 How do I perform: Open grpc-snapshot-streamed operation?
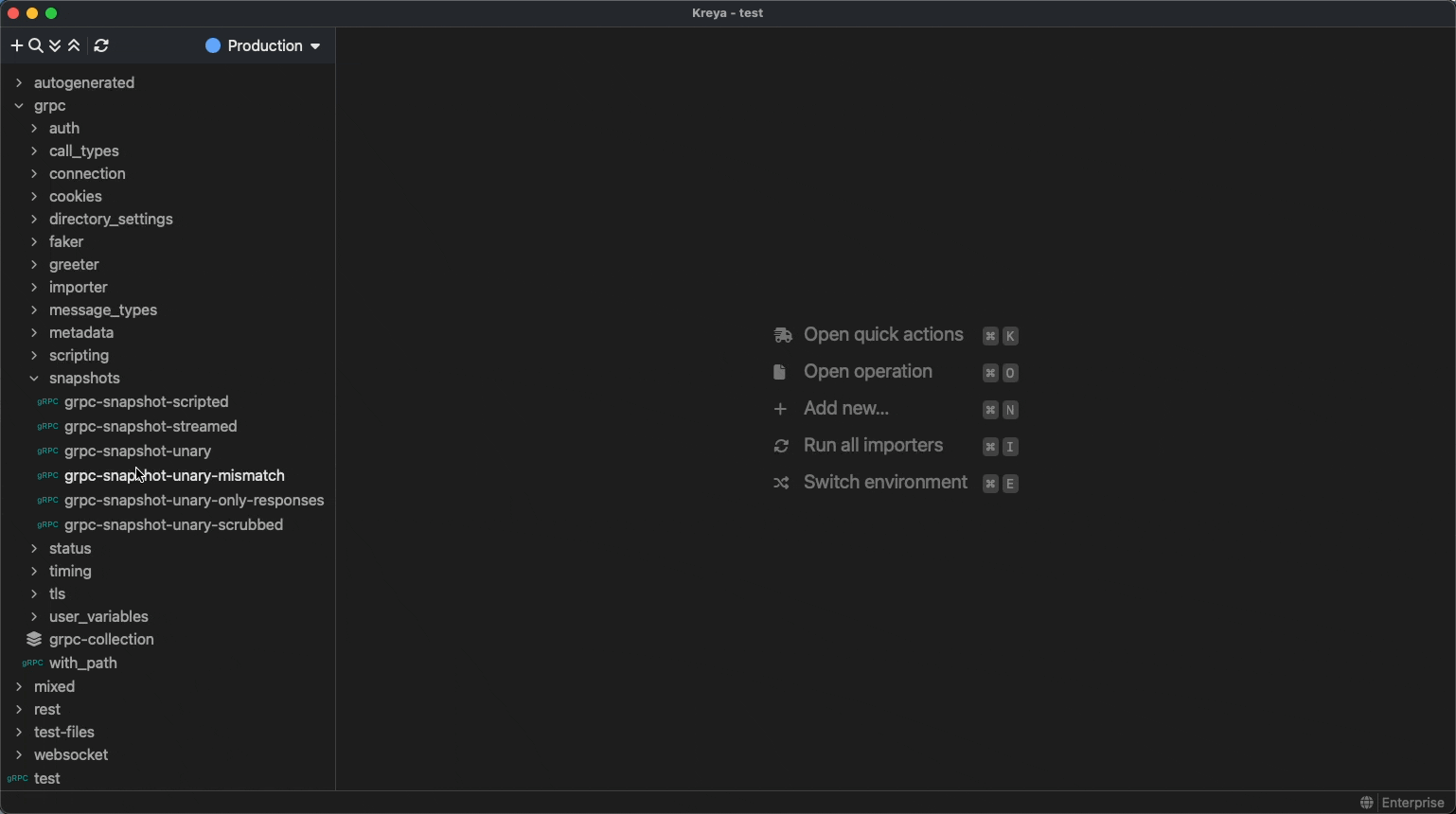[151, 427]
